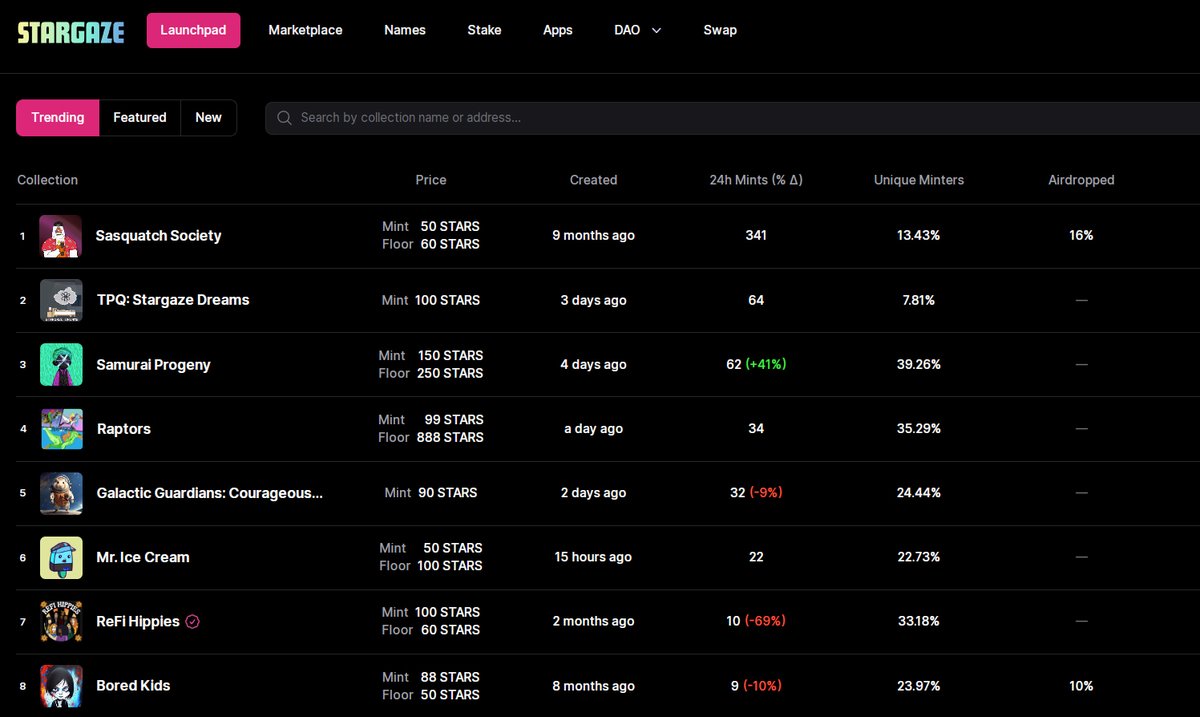1200x717 pixels.
Task: Click Bored Kids -10% change
Action: click(x=761, y=686)
